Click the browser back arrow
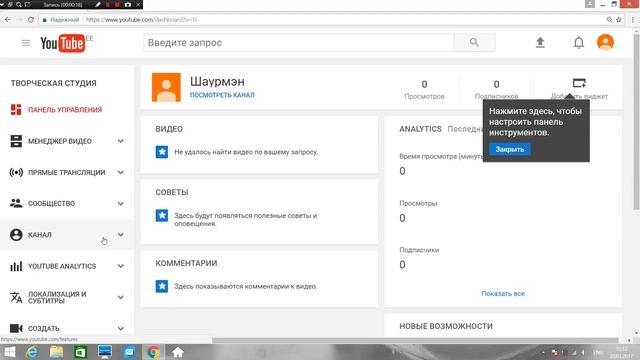This screenshot has height=360, width=640. 8,20
